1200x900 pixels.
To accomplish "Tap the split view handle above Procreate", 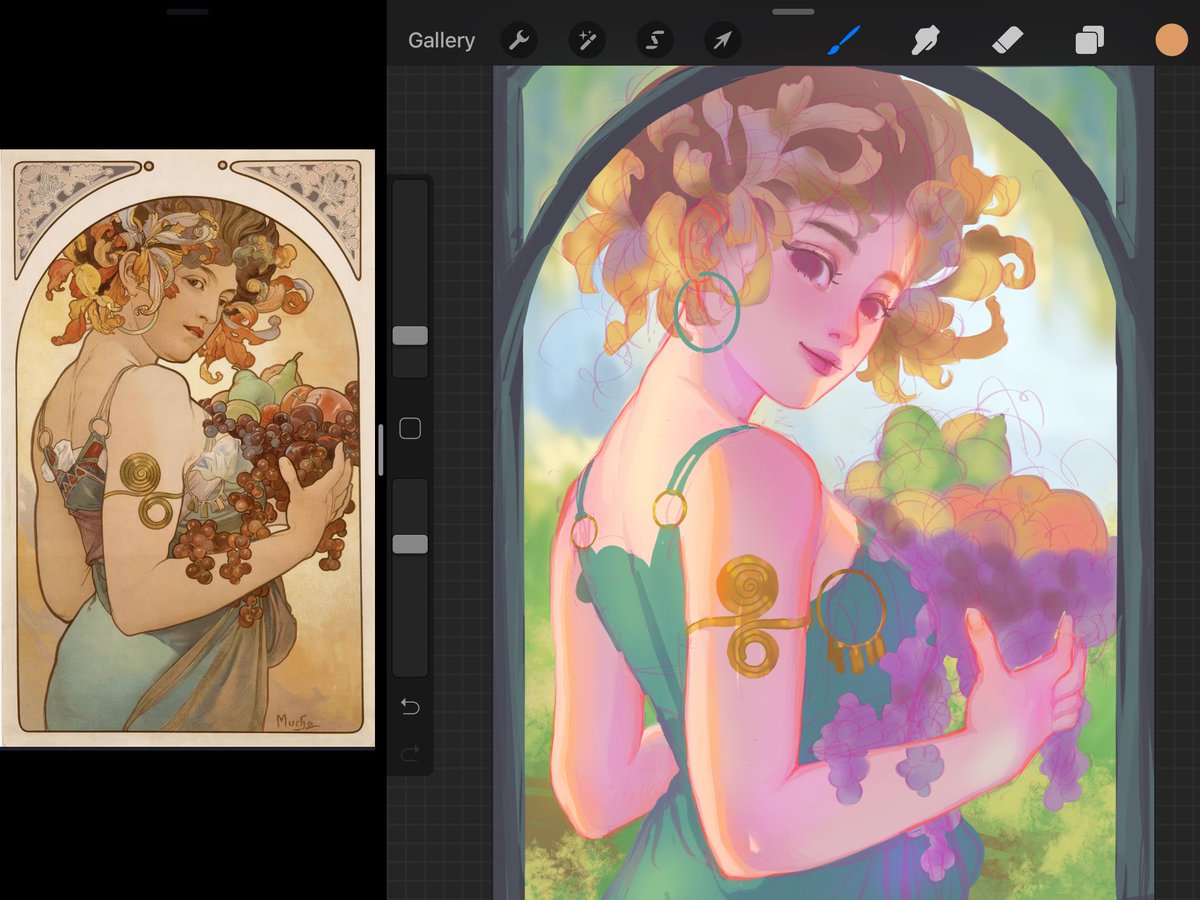I will click(x=793, y=11).
